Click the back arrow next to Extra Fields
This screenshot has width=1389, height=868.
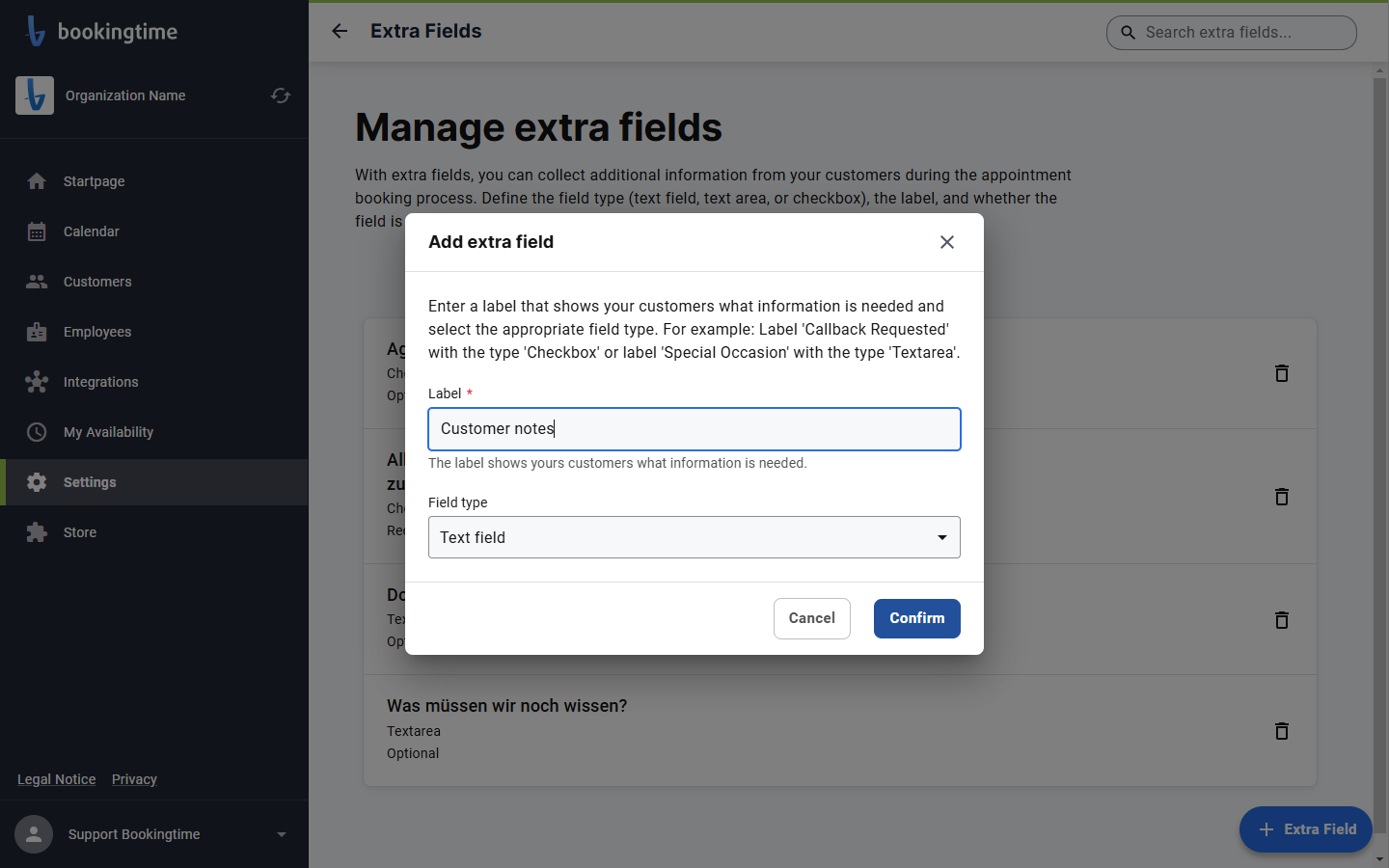tap(340, 31)
